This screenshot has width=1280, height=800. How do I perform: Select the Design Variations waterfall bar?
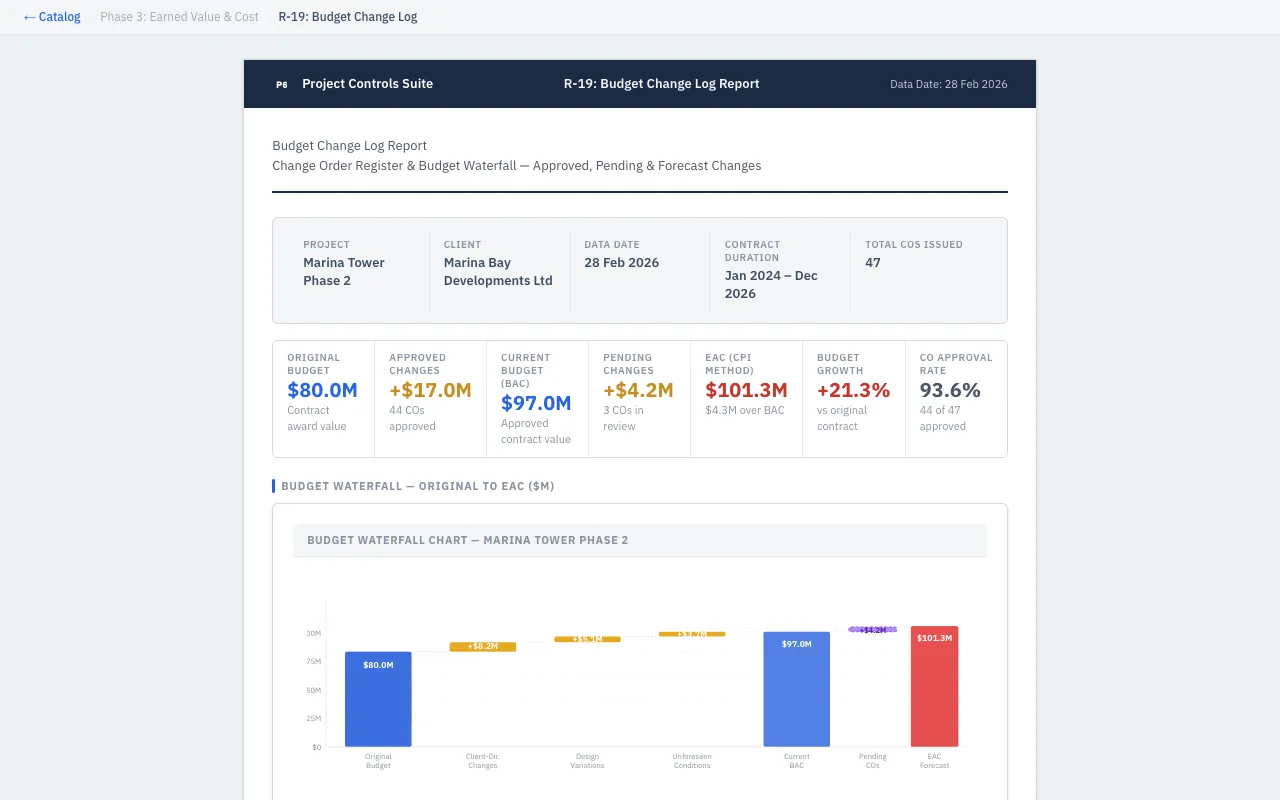click(587, 639)
